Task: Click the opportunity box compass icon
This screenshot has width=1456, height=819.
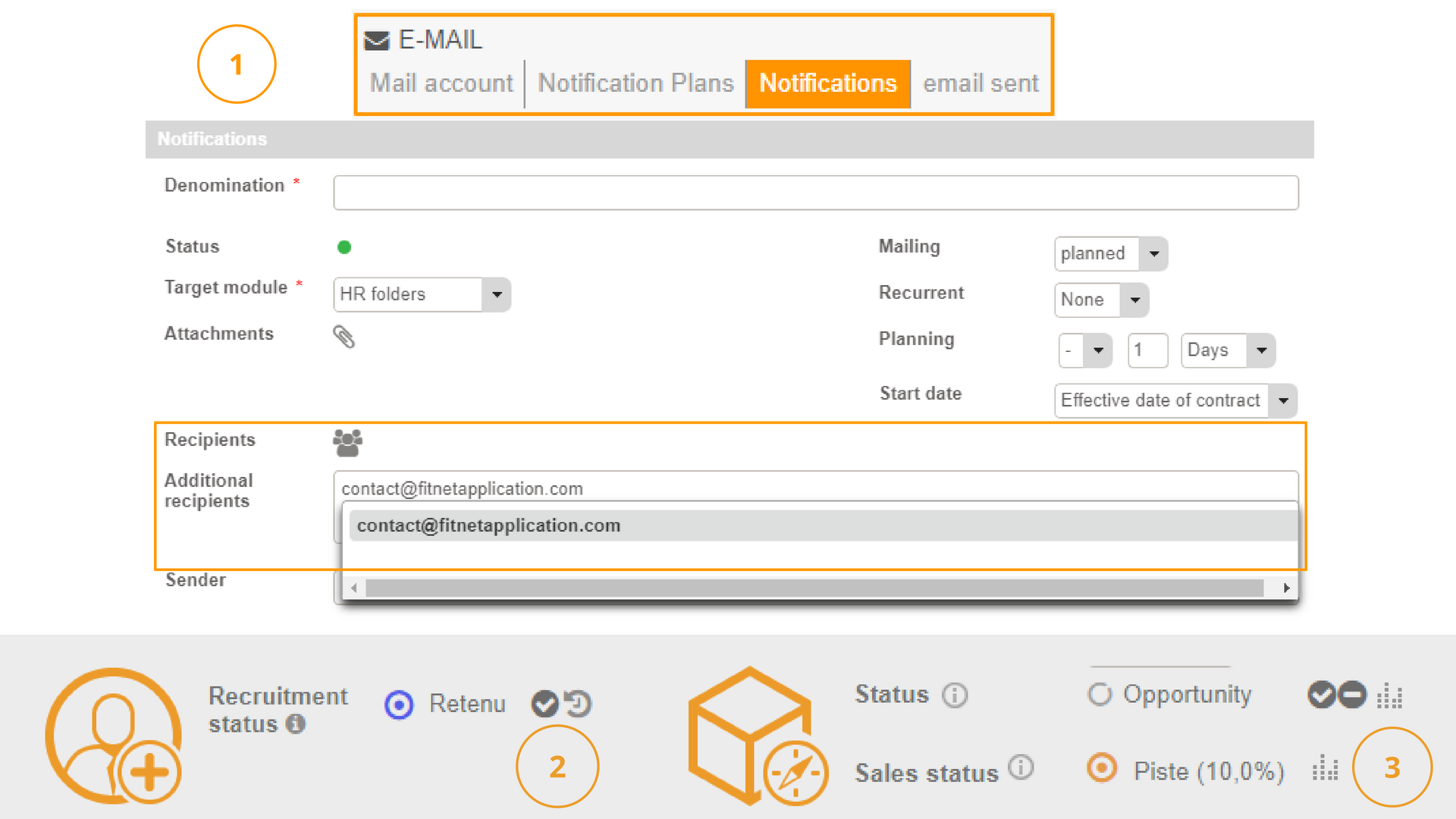Action: pyautogui.click(x=755, y=736)
